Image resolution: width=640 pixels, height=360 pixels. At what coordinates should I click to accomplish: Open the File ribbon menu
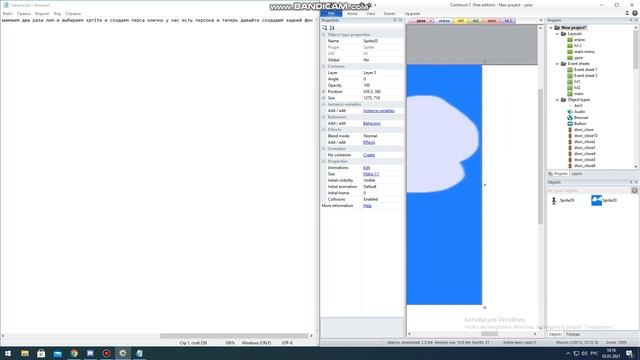tap(331, 13)
